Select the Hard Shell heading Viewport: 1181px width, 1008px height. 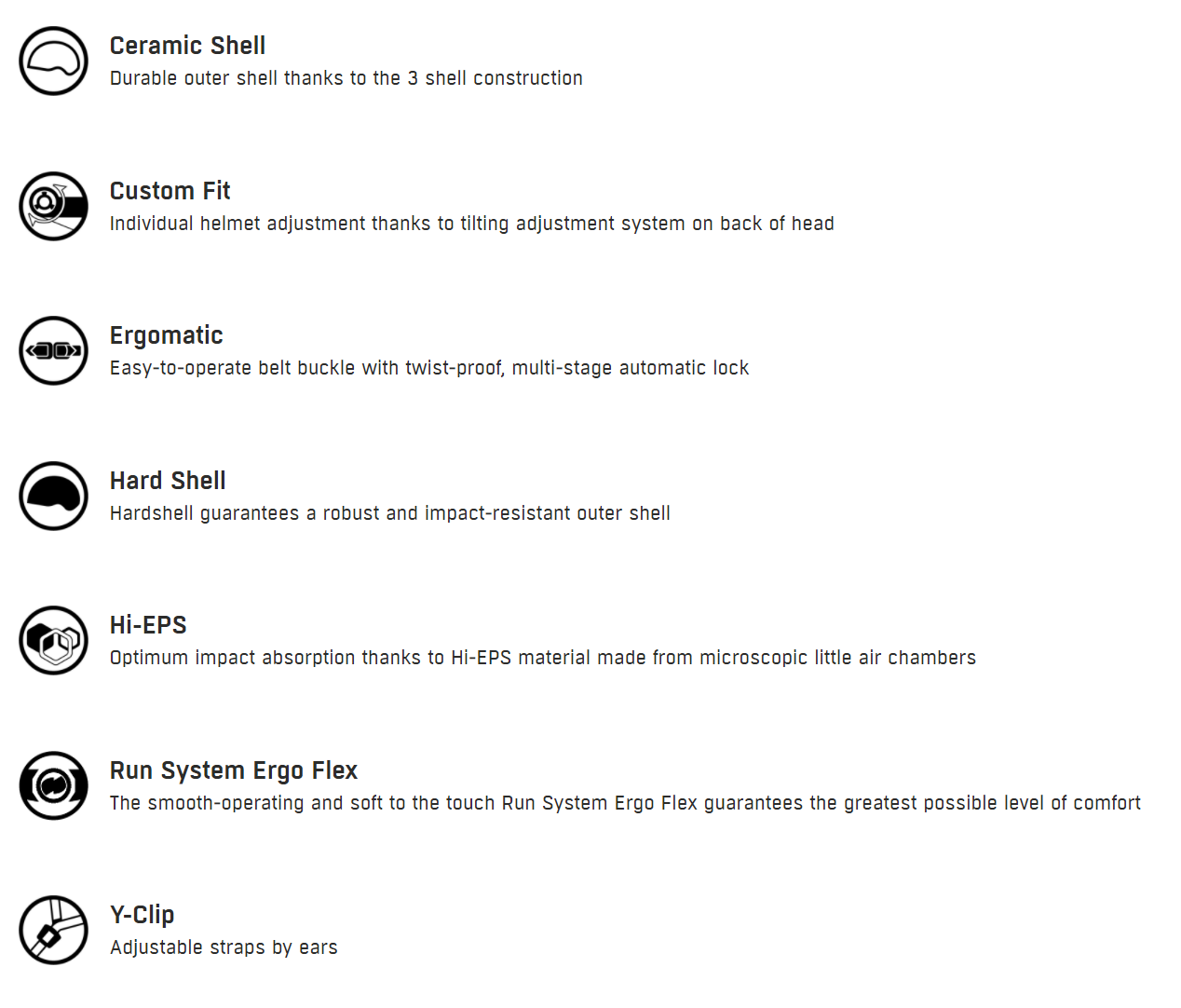tap(168, 481)
